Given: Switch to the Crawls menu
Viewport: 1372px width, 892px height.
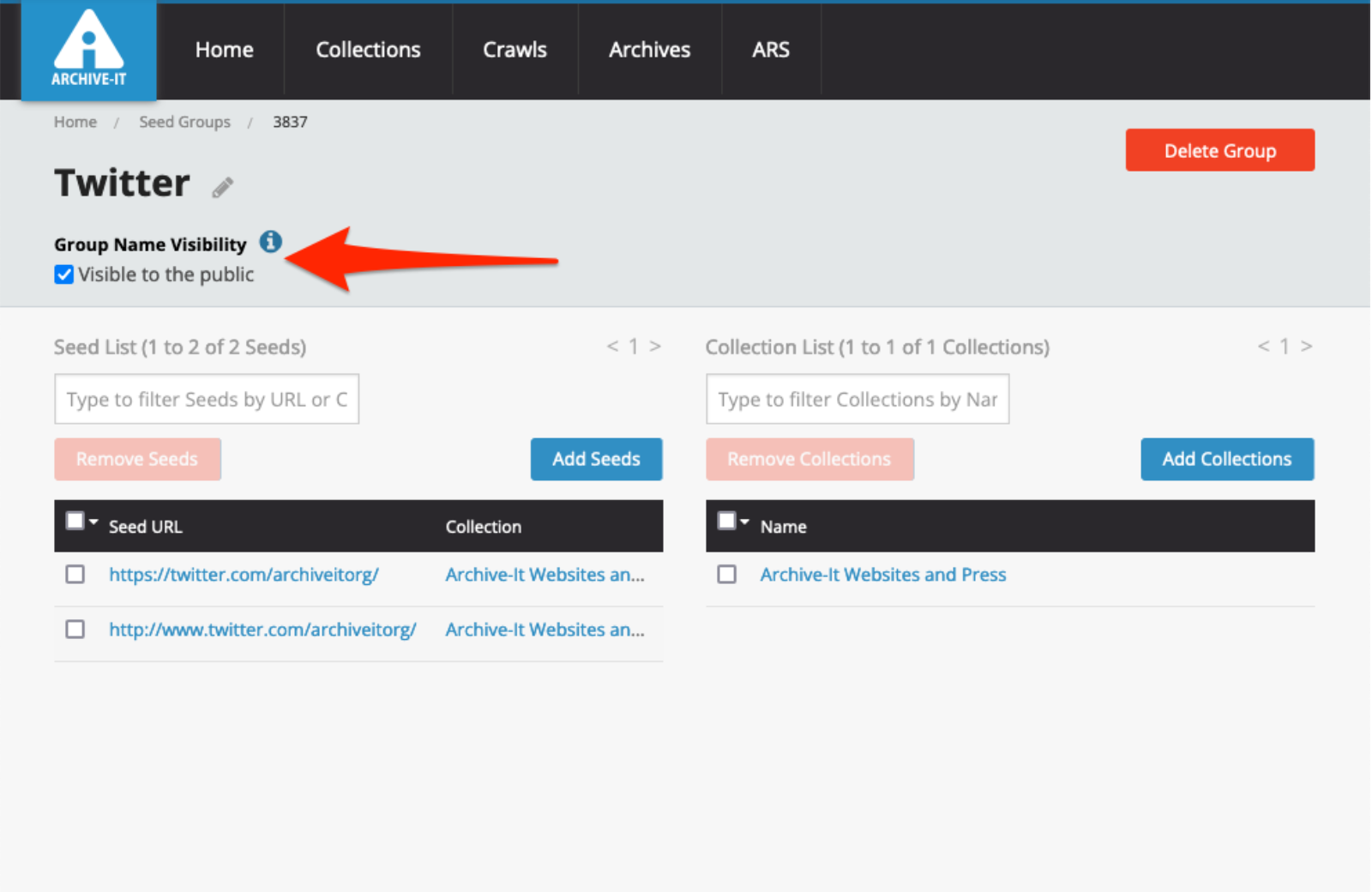Looking at the screenshot, I should click(x=514, y=50).
